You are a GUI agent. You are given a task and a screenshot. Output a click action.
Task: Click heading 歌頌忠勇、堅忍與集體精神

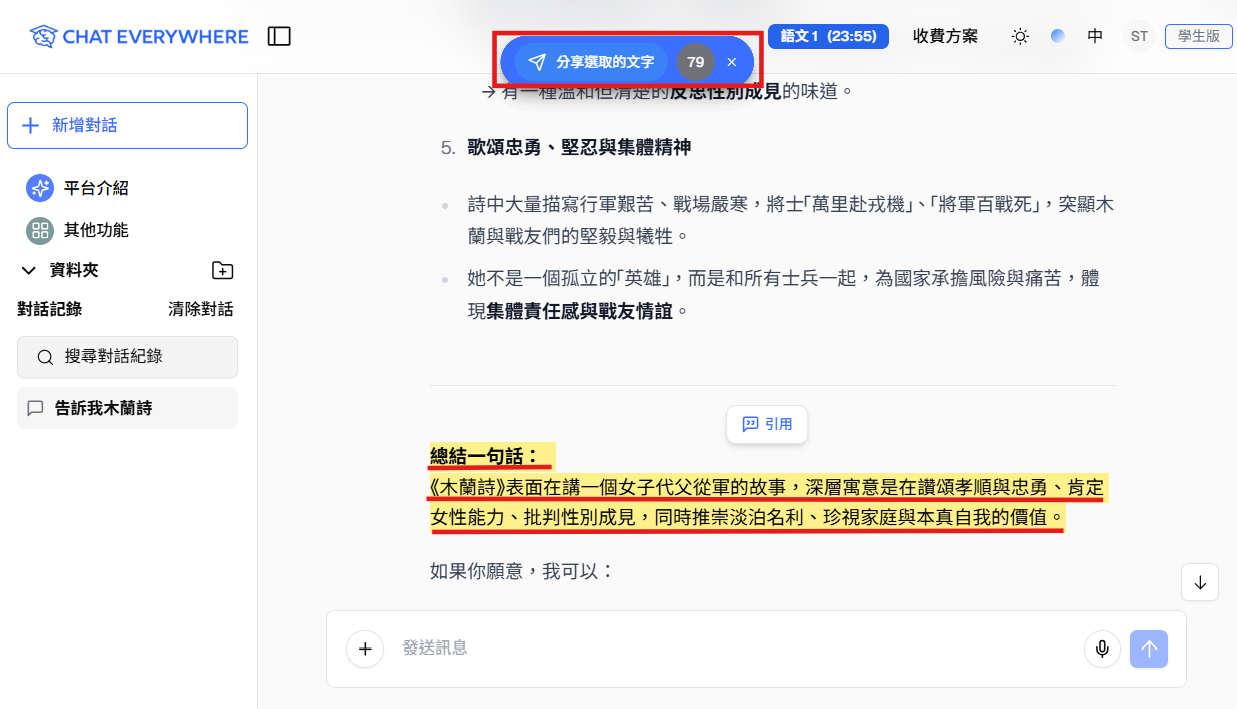coord(579,147)
